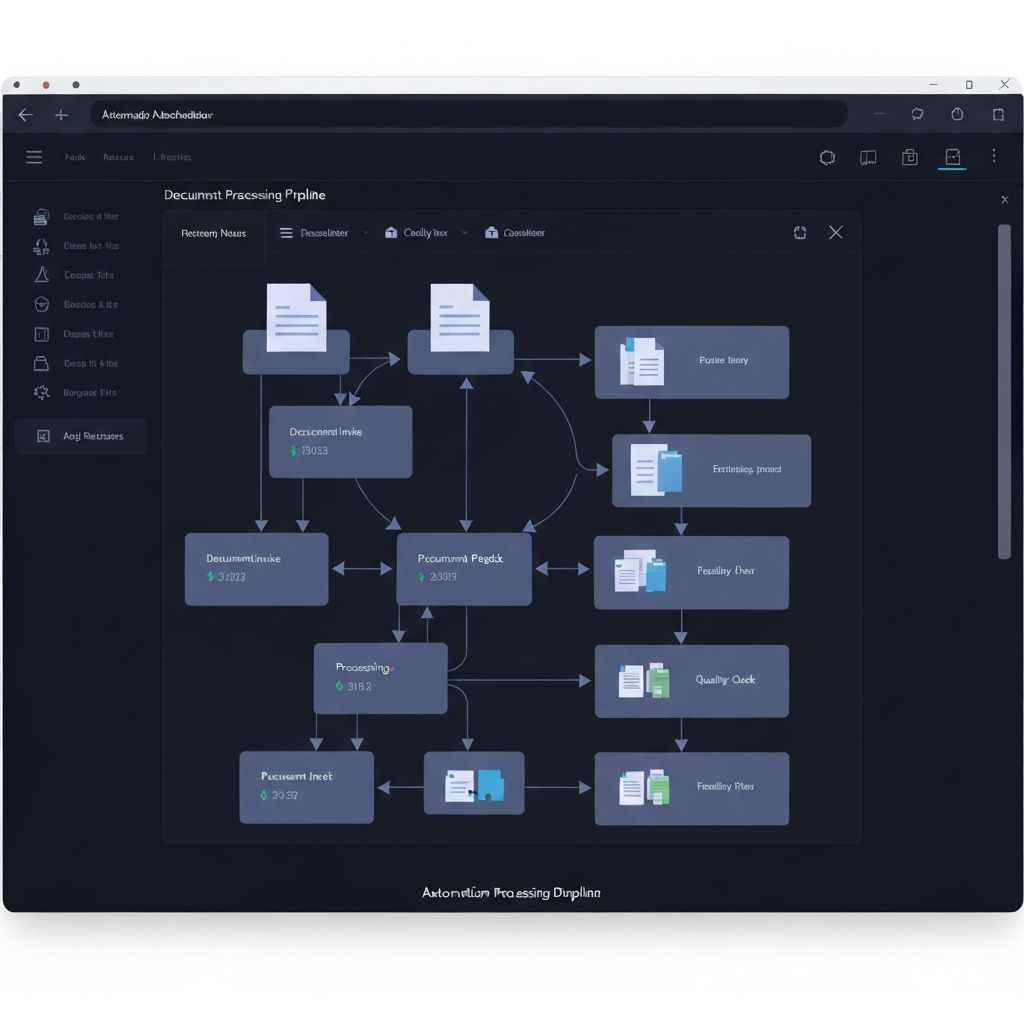1024x1024 pixels.
Task: Toggle the lock icon beside the Quality filter
Action: pyautogui.click(x=390, y=232)
